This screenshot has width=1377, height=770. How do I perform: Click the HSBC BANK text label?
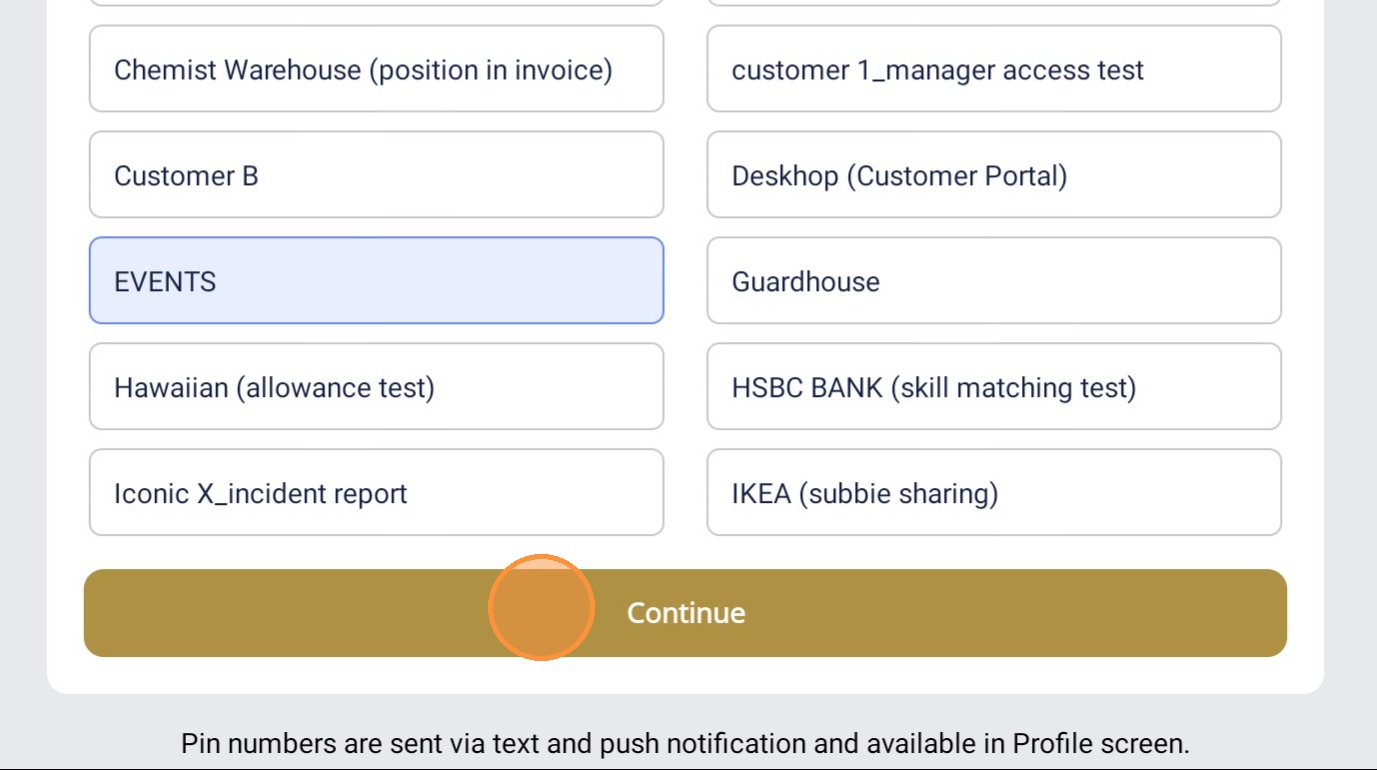point(809,388)
